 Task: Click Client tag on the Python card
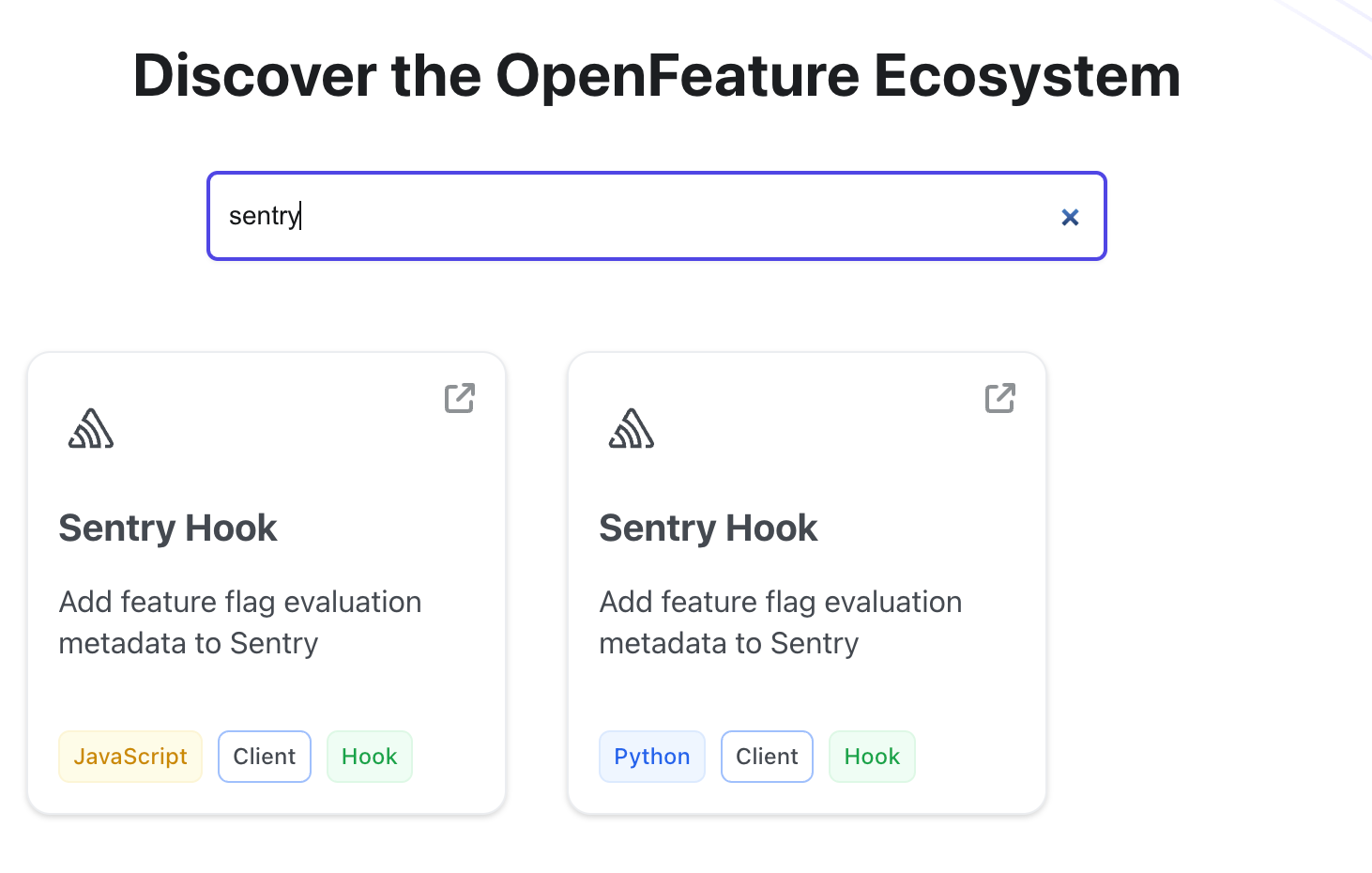pos(767,757)
